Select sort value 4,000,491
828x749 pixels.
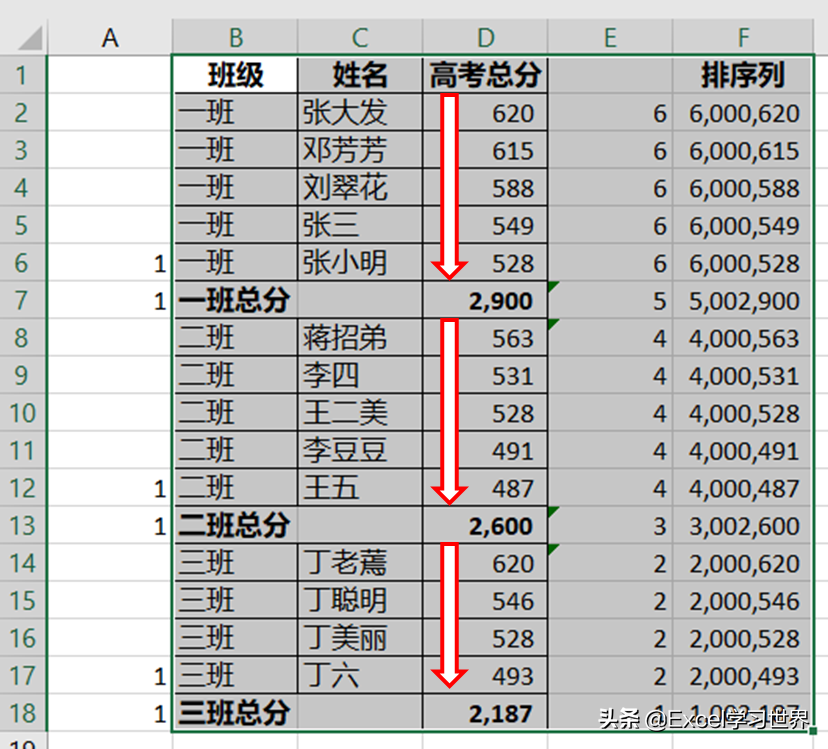pos(743,450)
